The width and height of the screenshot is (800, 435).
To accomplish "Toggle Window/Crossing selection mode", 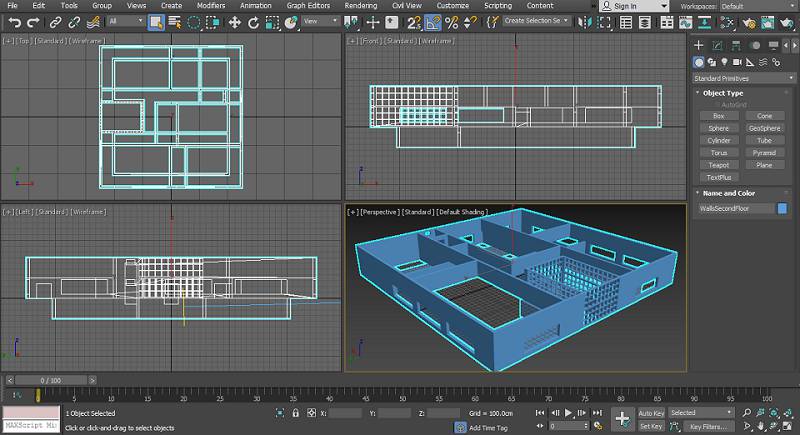I will coord(213,22).
